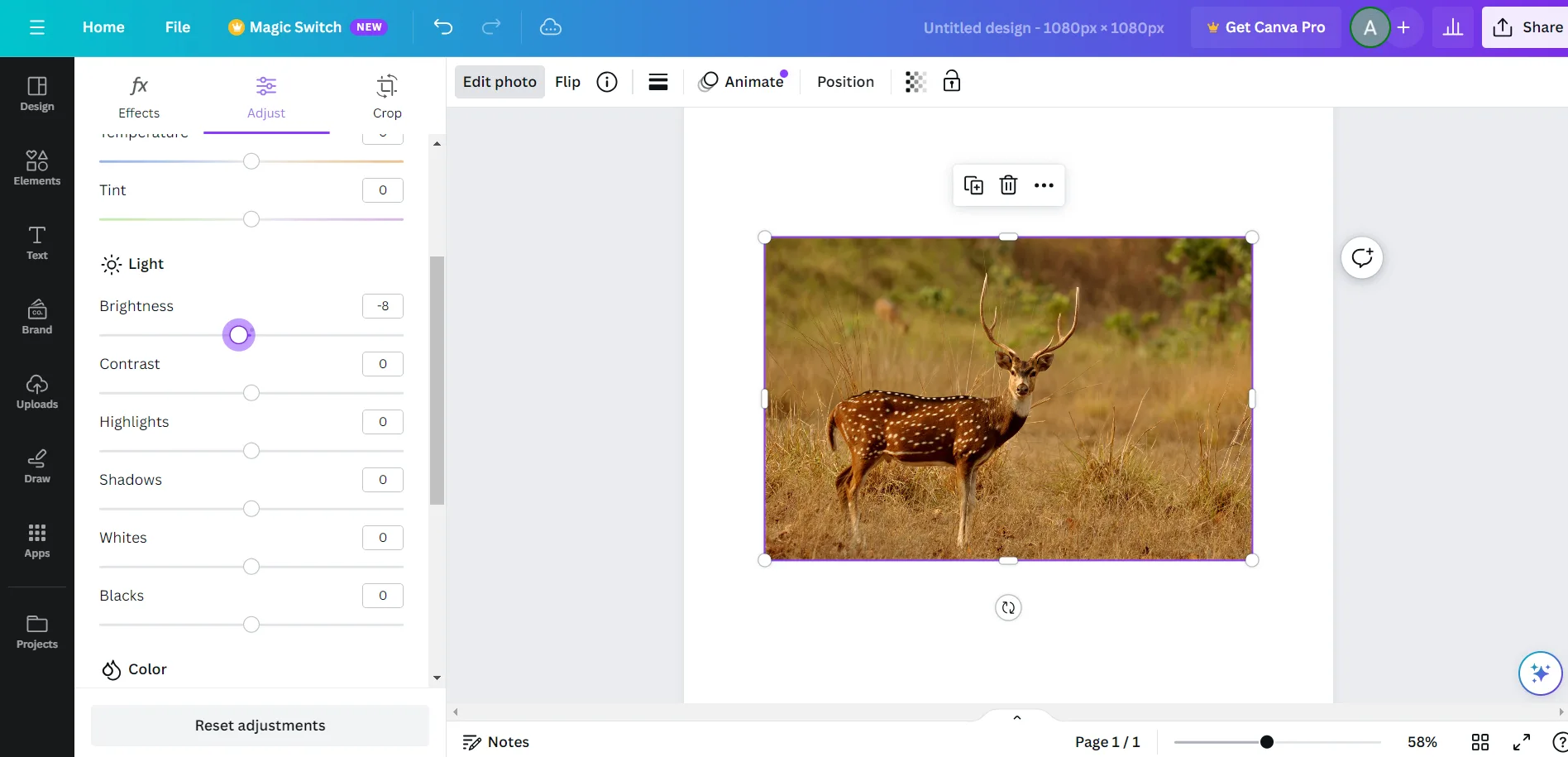Open more options for the selected photo
The image size is (1568, 757).
[x=1044, y=185]
